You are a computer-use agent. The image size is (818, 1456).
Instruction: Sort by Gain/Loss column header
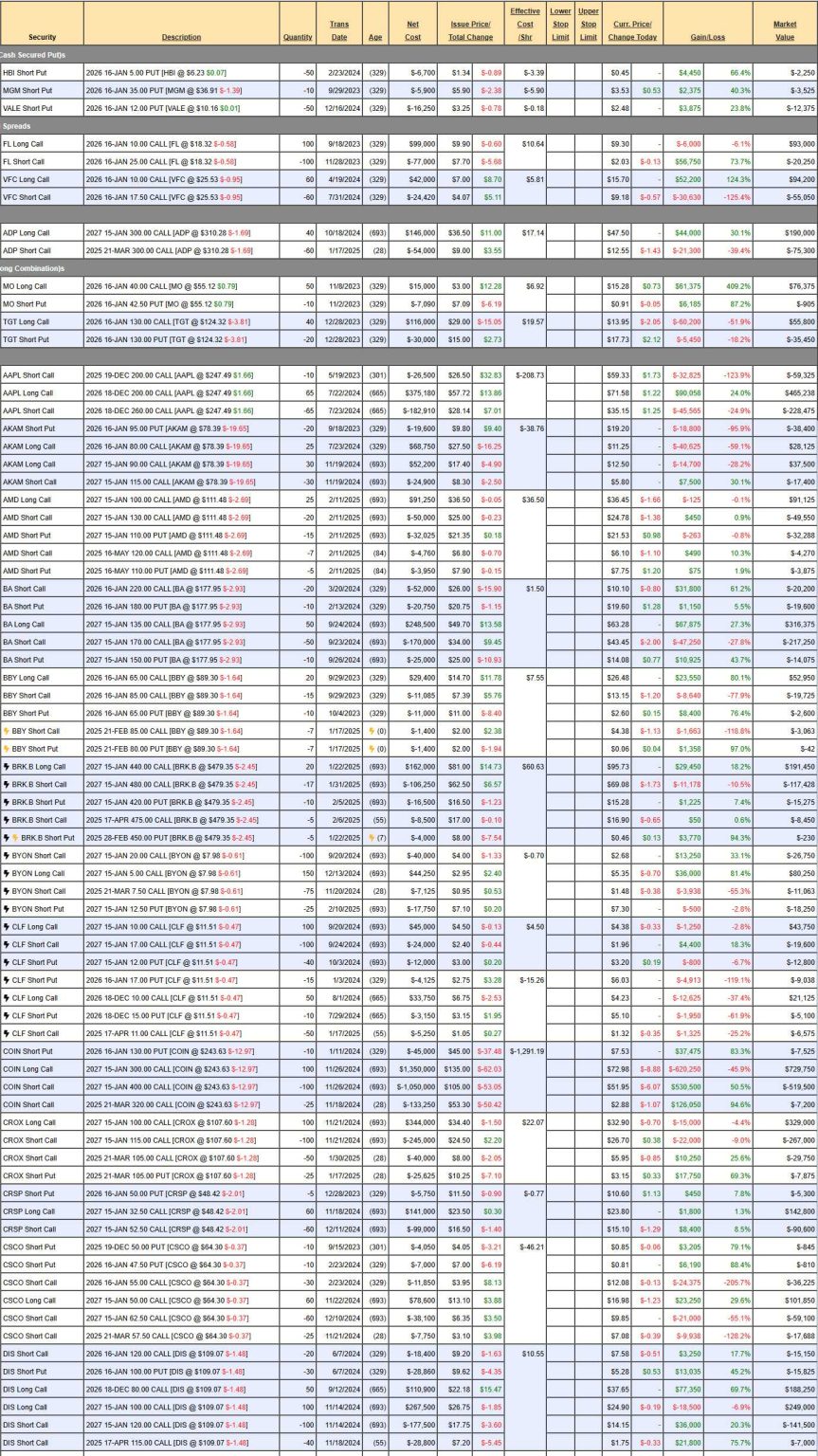707,37
